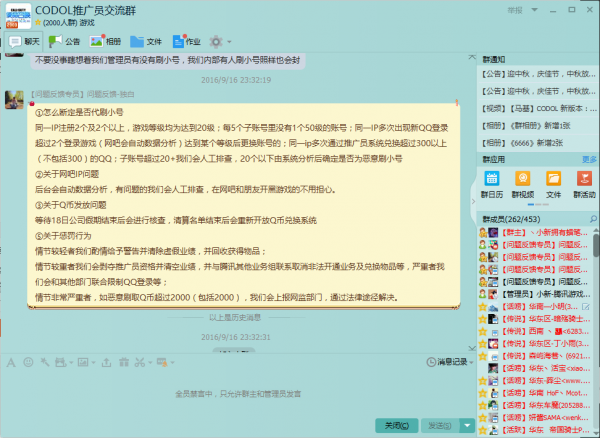Image resolution: width=600 pixels, height=438 pixels.
Task: Open the 相册 album tab
Action: point(105,42)
